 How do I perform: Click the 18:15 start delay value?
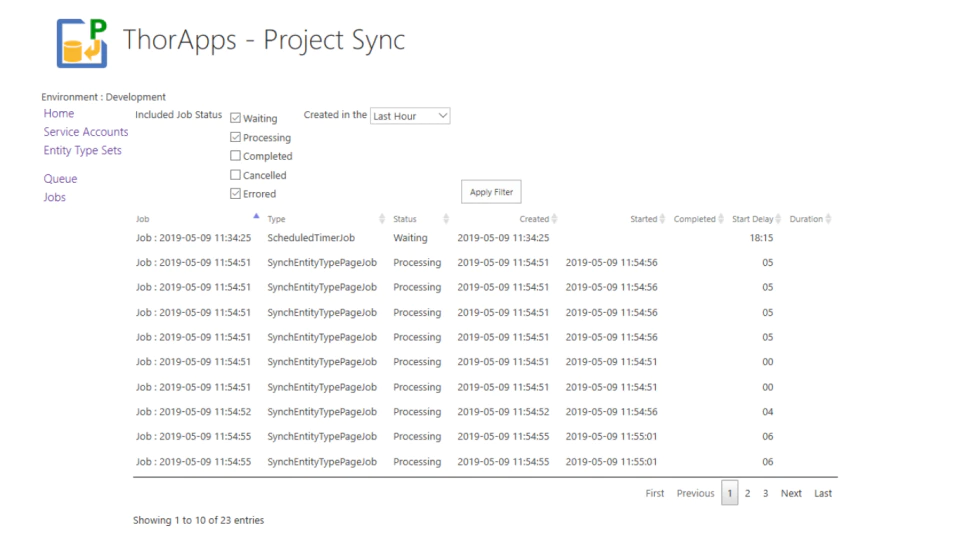[x=761, y=238]
